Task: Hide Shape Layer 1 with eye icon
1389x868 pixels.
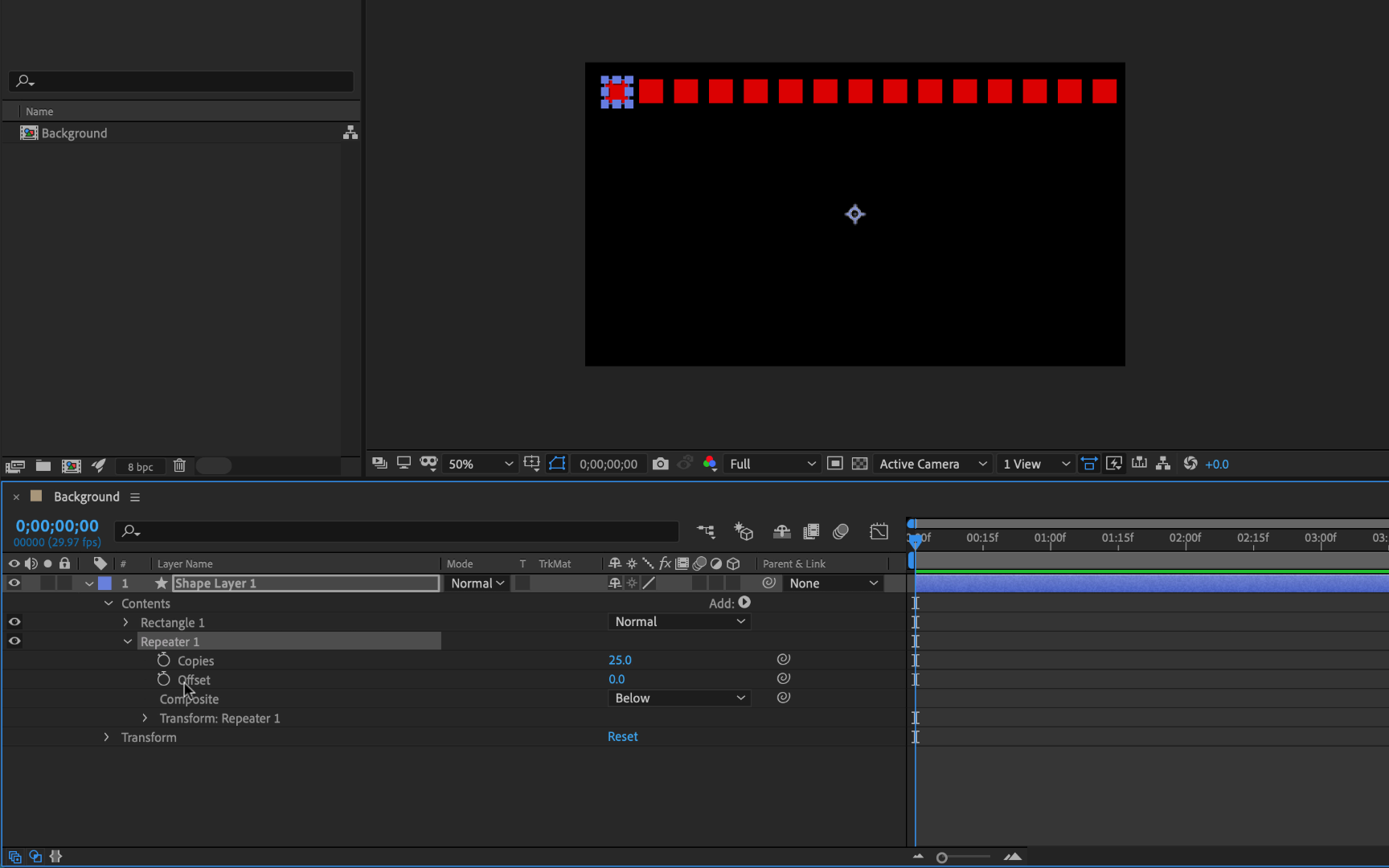Action: [14, 583]
